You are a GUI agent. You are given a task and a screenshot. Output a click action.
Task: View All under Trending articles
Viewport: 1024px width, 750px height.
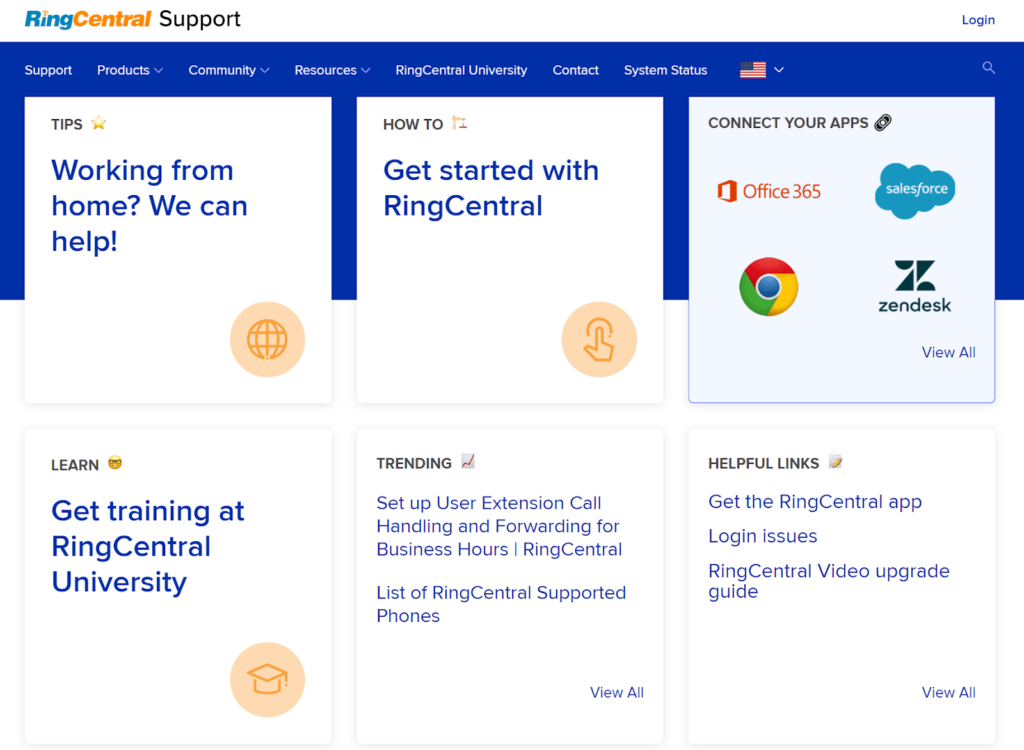point(616,692)
